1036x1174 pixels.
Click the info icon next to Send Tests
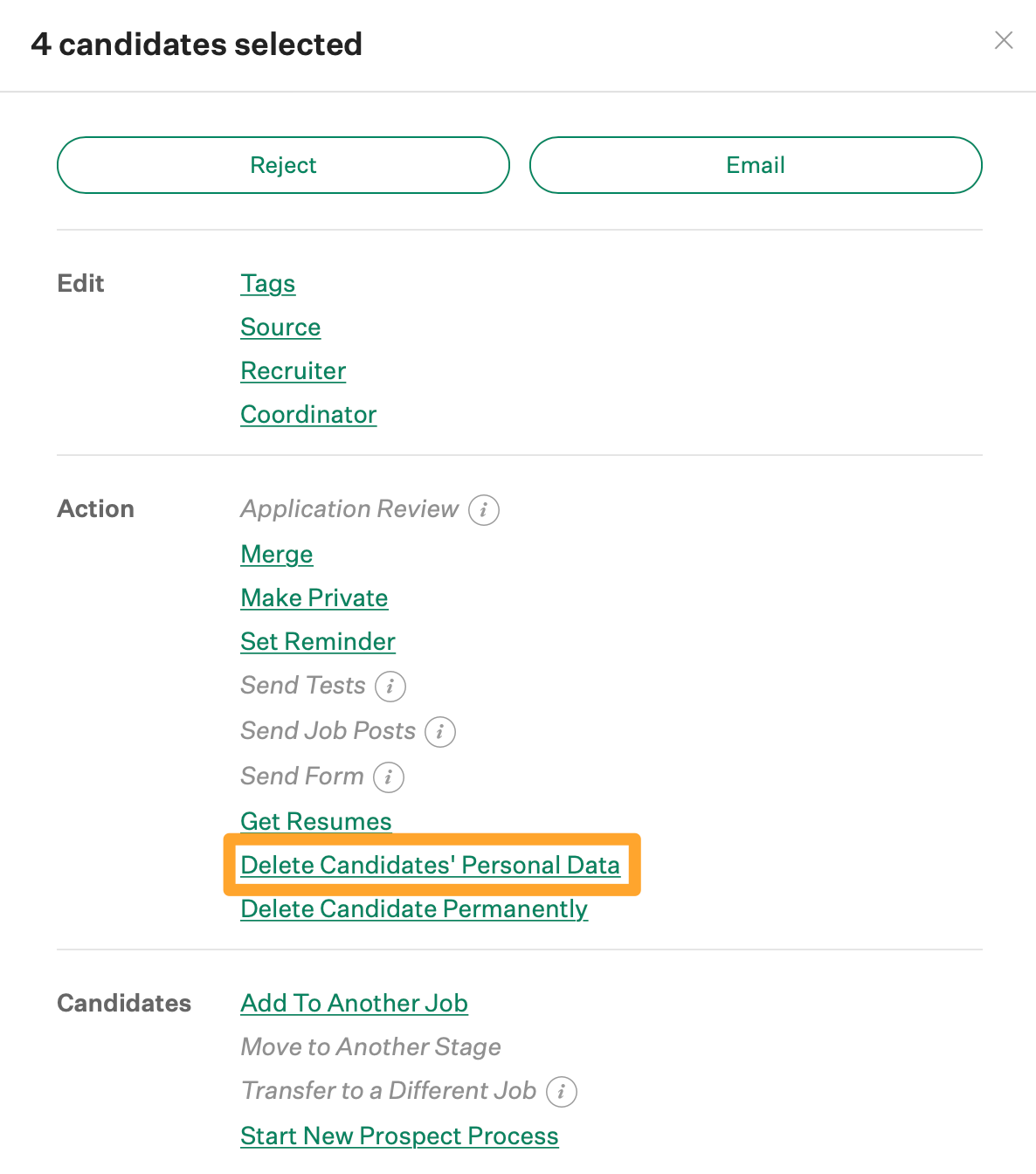point(390,687)
